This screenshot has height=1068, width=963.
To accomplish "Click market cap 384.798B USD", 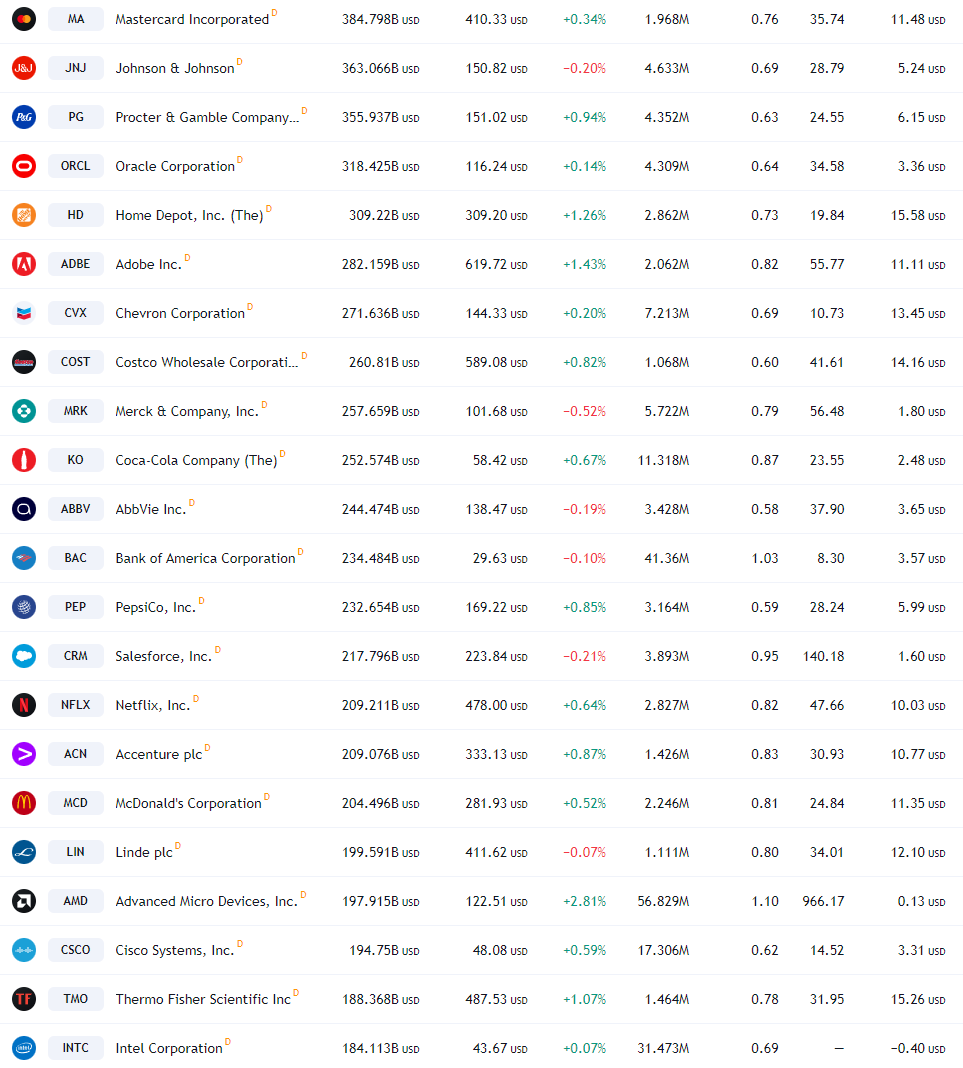I will click(x=381, y=20).
